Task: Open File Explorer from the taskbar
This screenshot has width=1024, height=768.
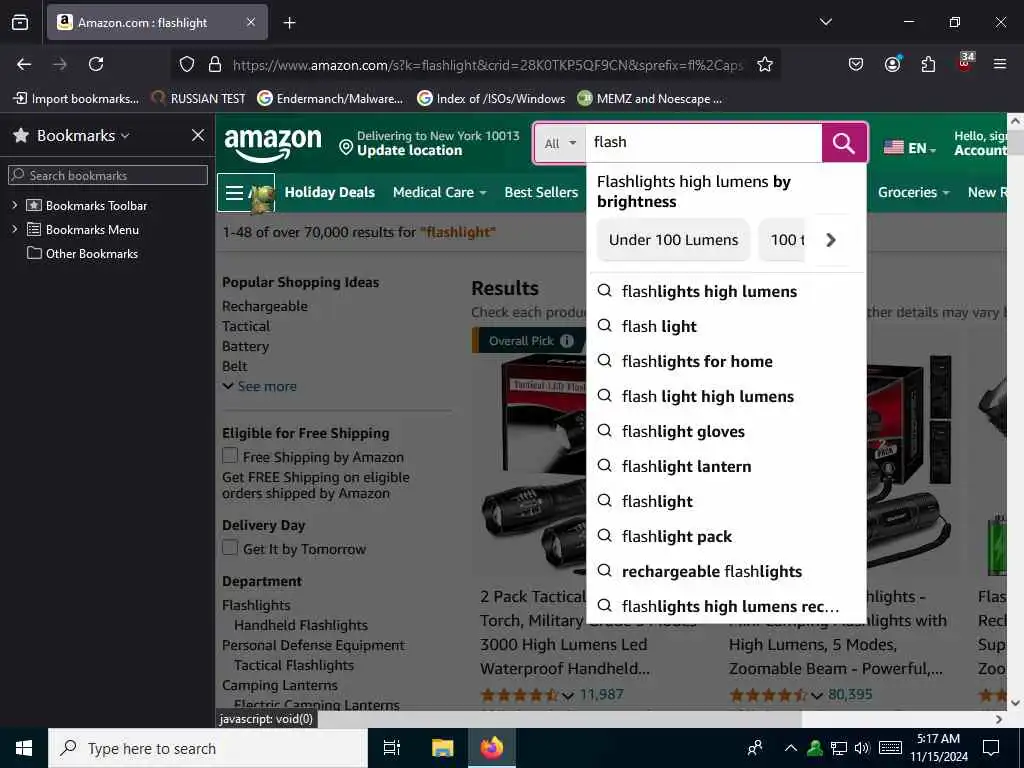Action: click(x=442, y=748)
